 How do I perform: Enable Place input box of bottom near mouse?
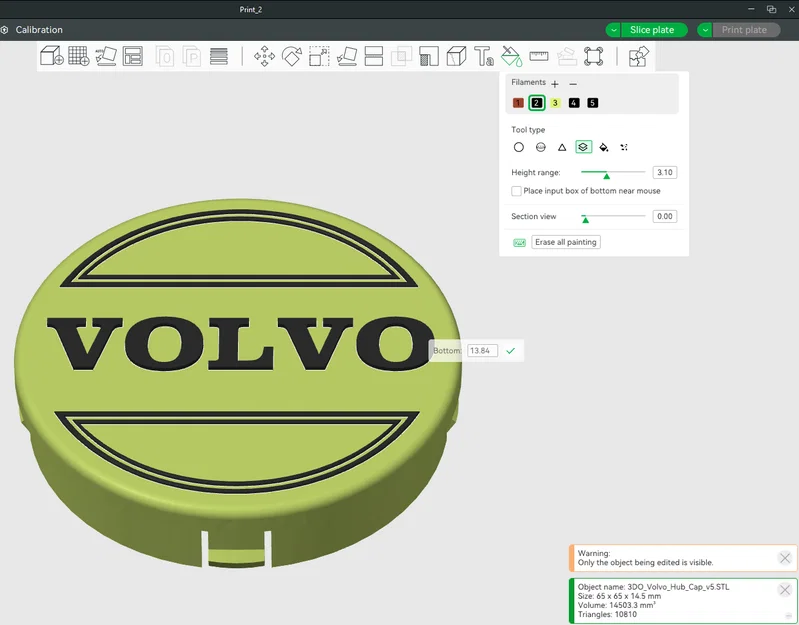coord(516,191)
